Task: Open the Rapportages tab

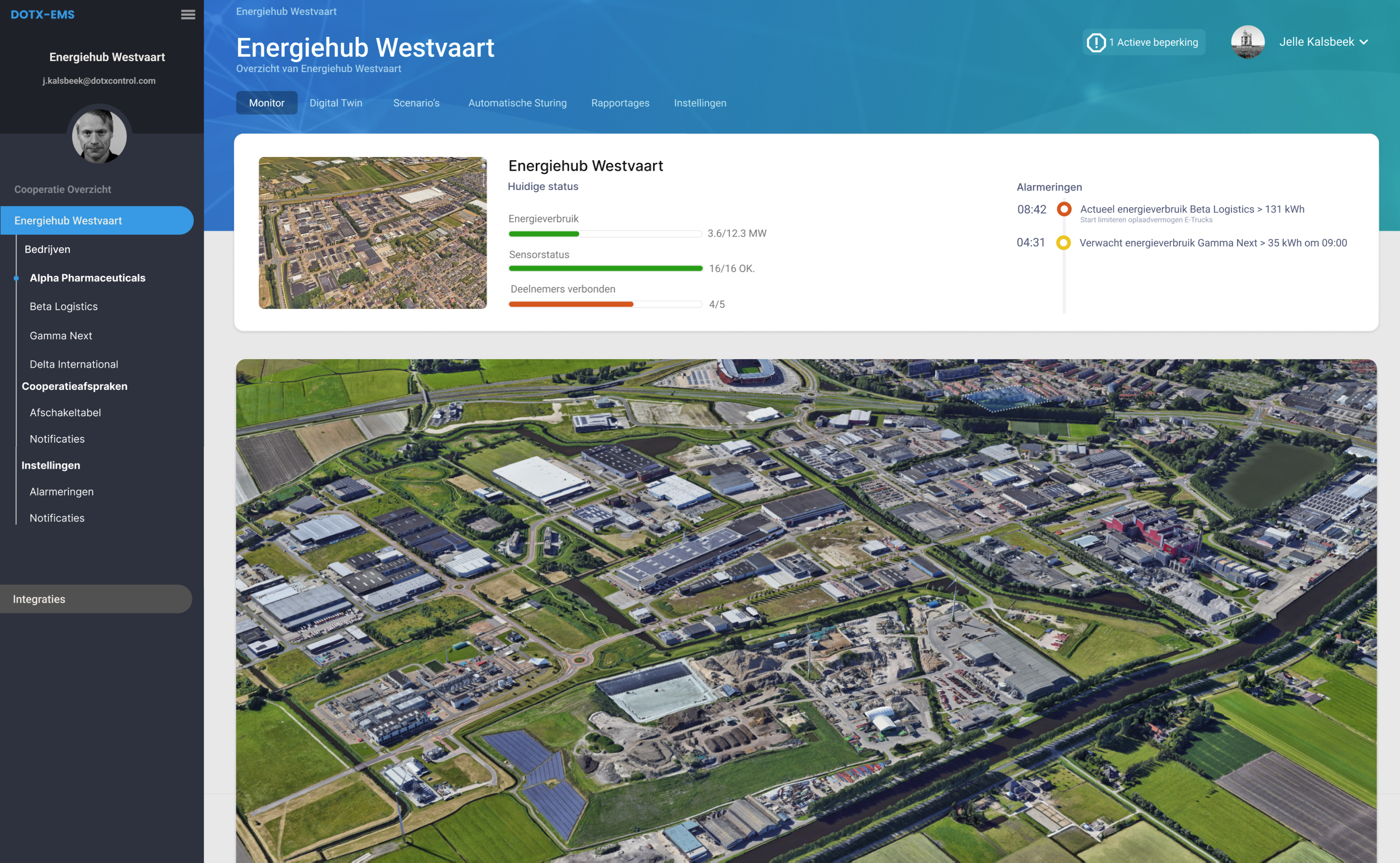Action: click(x=620, y=103)
